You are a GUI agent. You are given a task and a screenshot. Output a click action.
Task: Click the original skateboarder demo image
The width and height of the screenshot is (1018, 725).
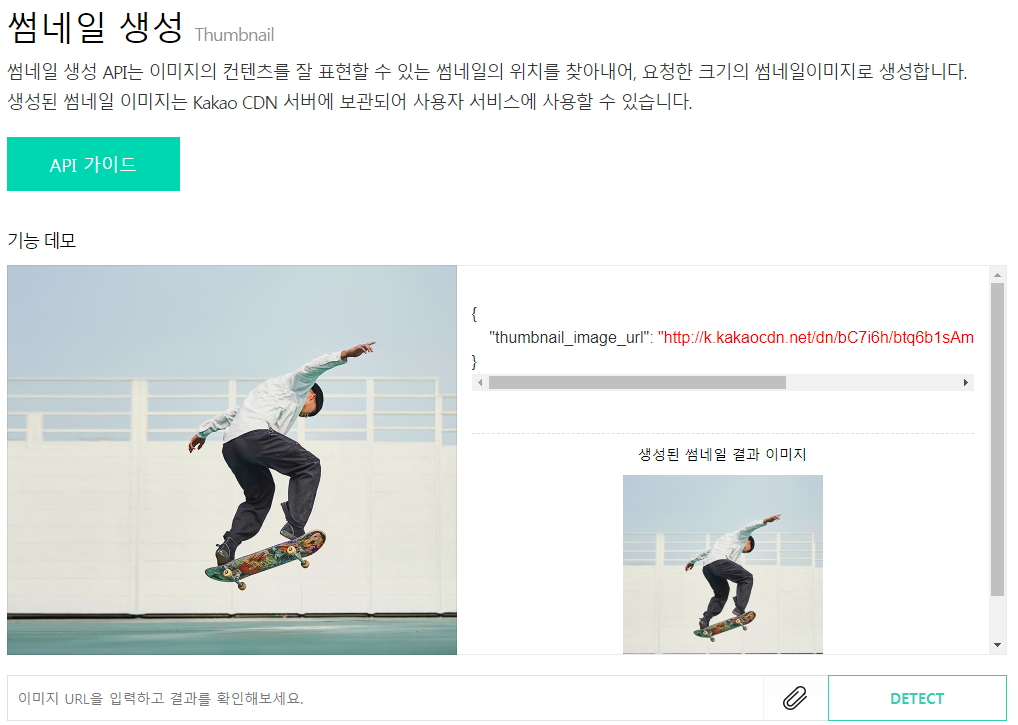[232, 460]
